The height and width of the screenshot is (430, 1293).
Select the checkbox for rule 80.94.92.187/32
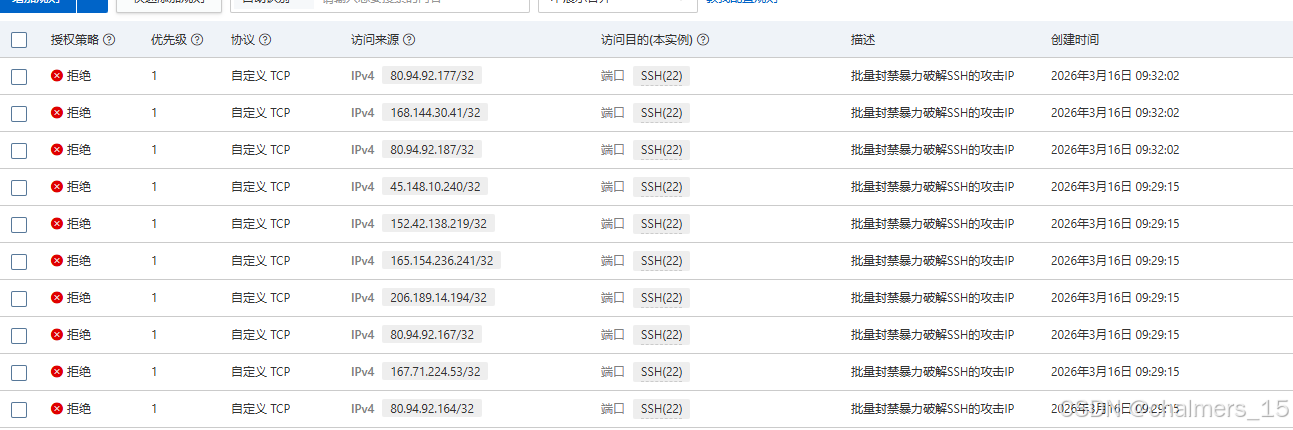point(19,151)
